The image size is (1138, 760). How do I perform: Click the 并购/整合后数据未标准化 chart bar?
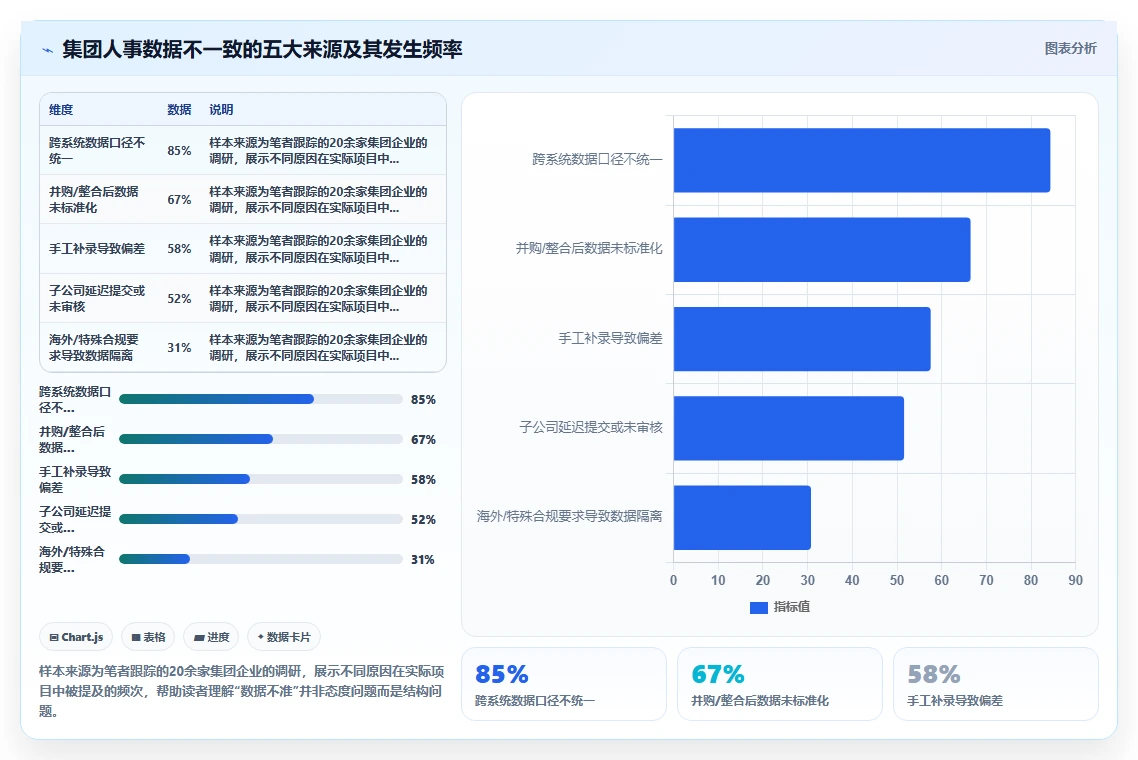coord(822,250)
